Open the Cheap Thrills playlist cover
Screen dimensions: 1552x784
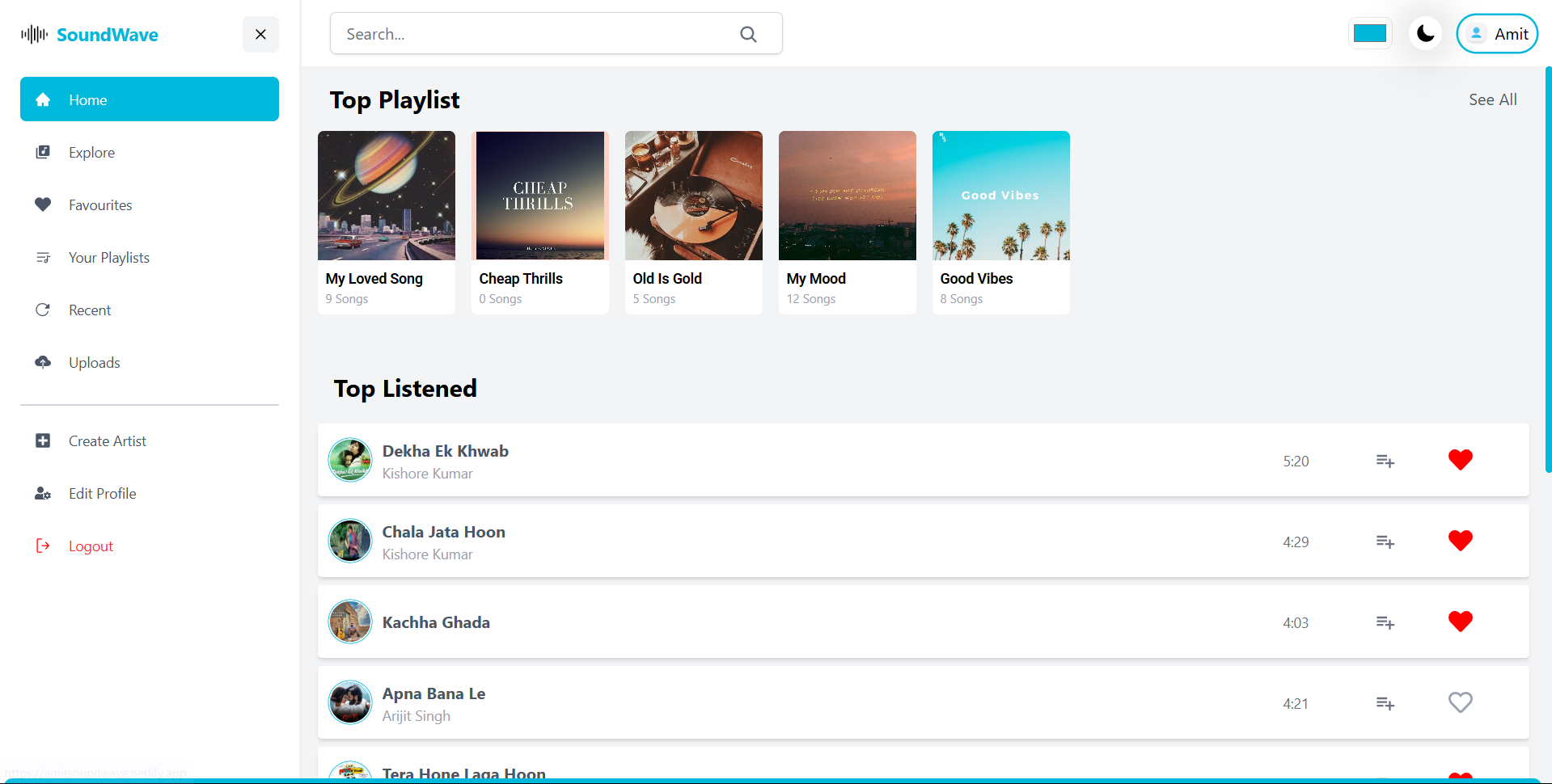pyautogui.click(x=540, y=196)
